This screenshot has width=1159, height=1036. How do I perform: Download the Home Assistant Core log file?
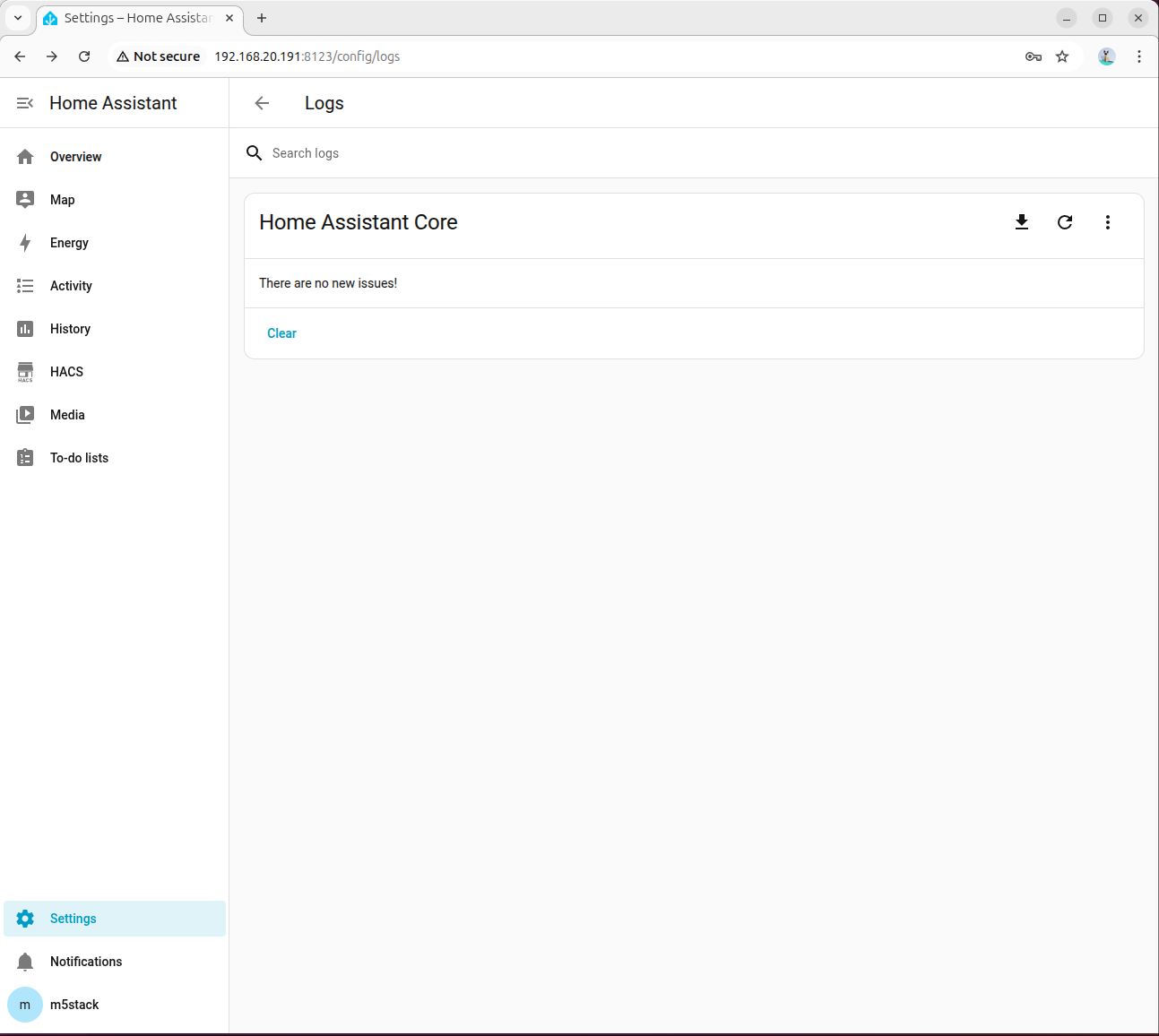tap(1021, 222)
